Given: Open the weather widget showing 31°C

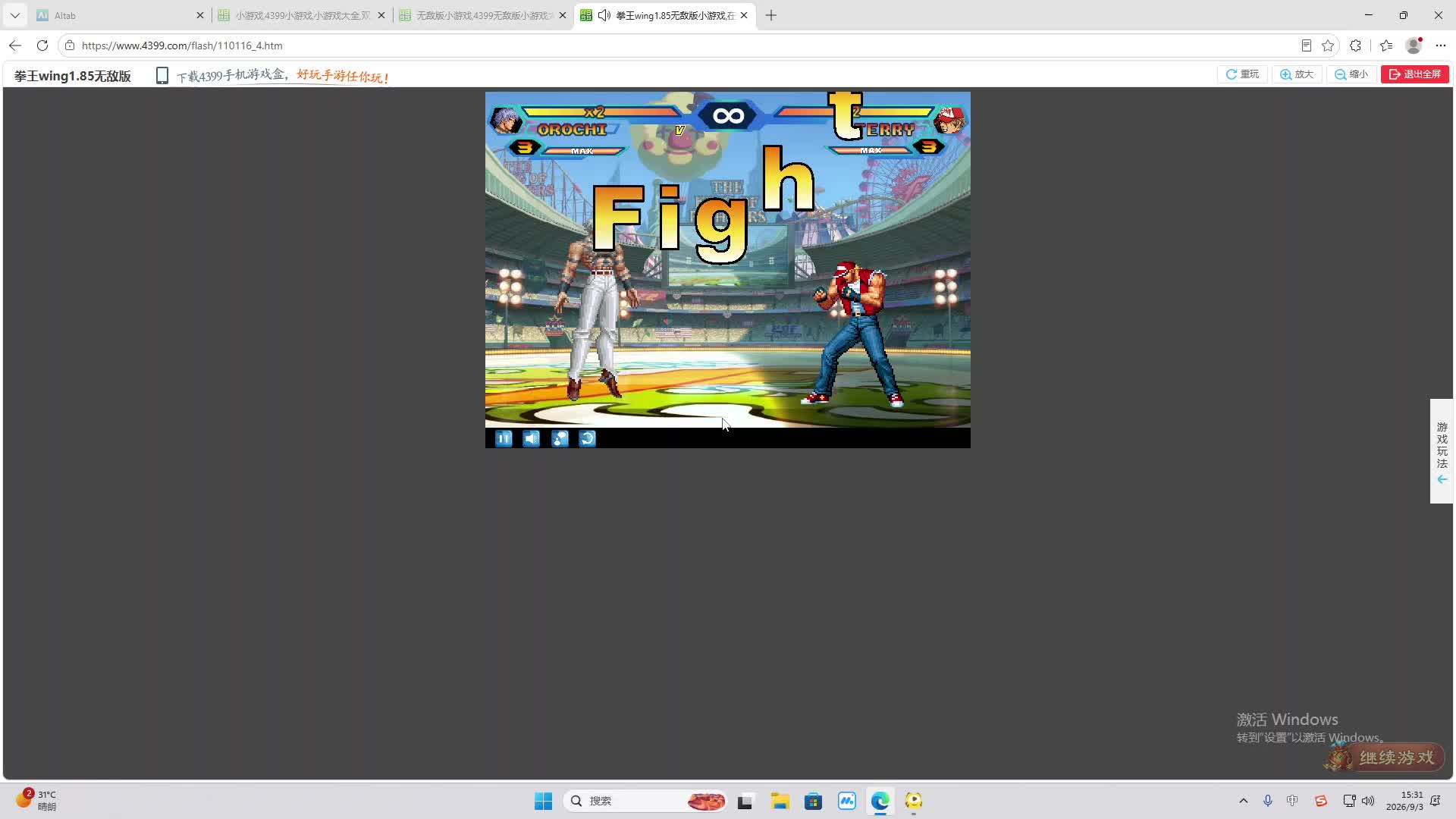Looking at the screenshot, I should tap(36, 800).
